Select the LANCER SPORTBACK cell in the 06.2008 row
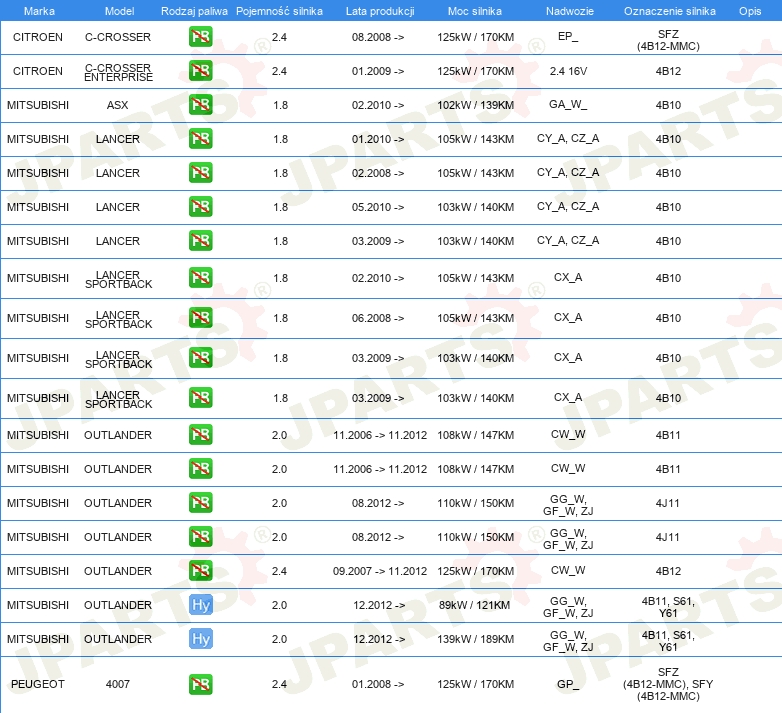 118,320
